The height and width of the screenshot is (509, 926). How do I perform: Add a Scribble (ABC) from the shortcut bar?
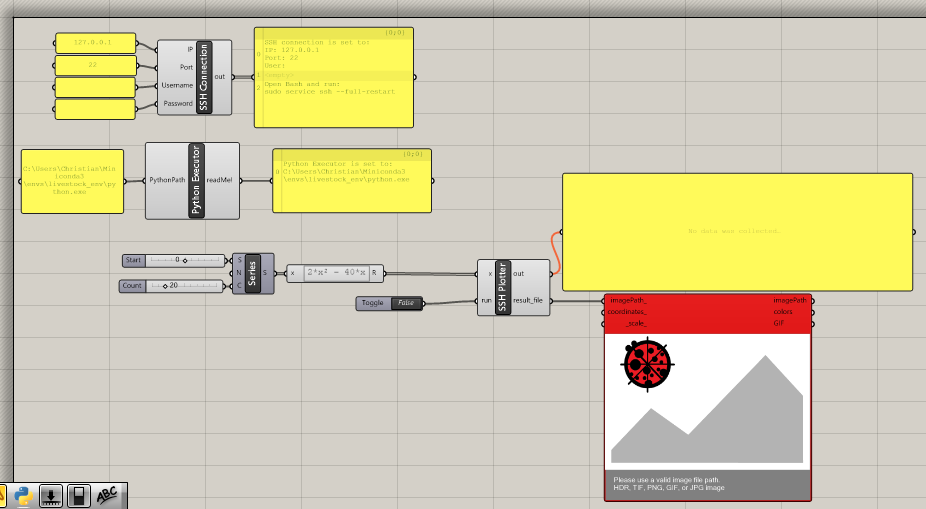click(x=107, y=495)
